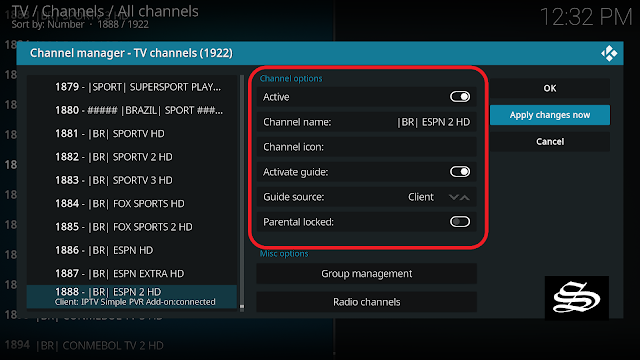Click the Kodi logo icon in dialog header

click(x=609, y=53)
